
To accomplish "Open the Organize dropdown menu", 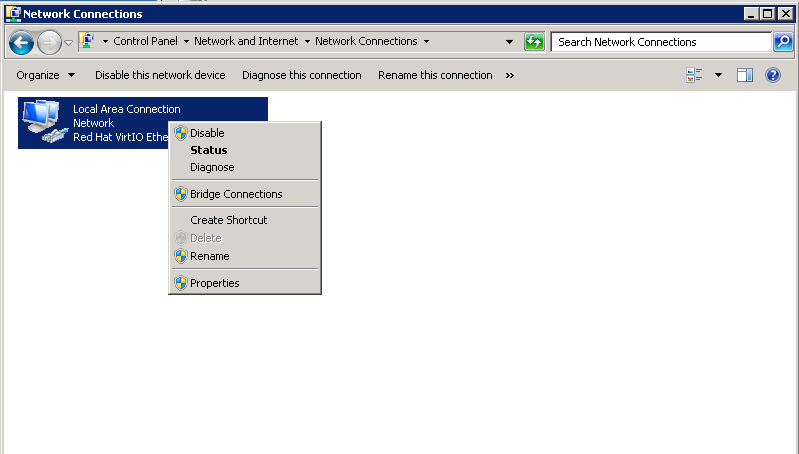I will tap(45, 75).
